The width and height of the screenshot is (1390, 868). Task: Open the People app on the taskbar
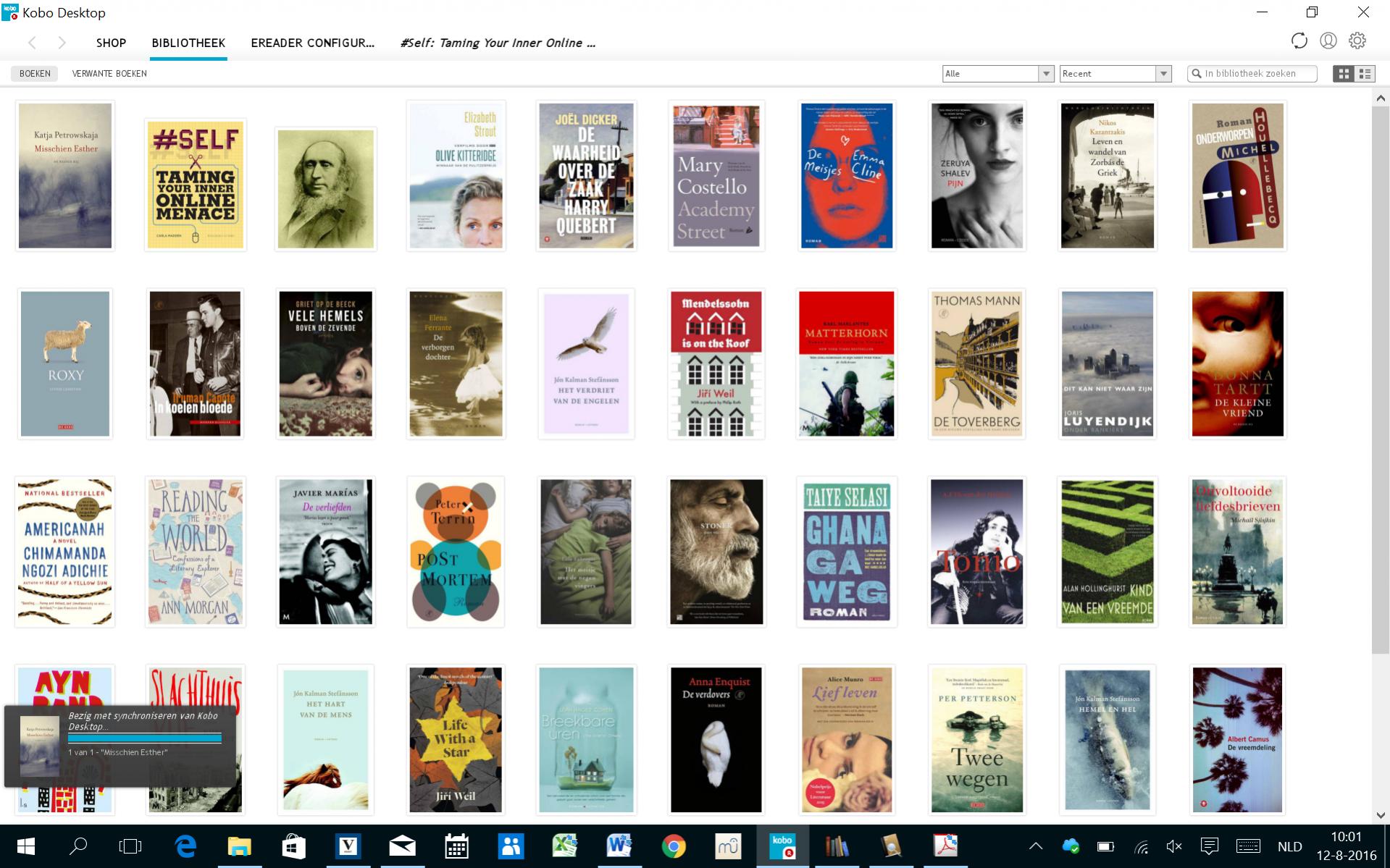point(511,846)
